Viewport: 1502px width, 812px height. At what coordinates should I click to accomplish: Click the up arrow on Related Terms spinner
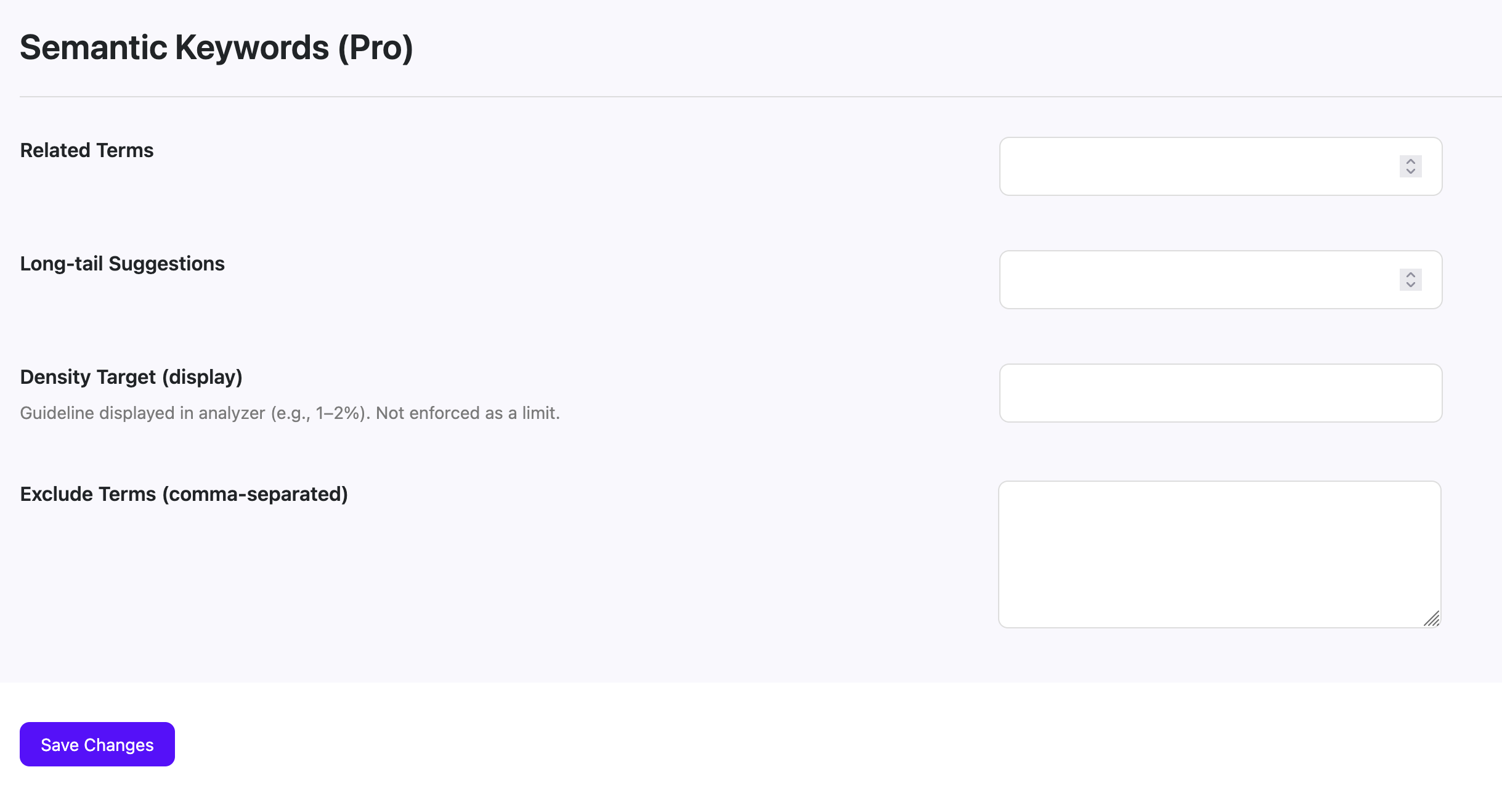[x=1410, y=162]
